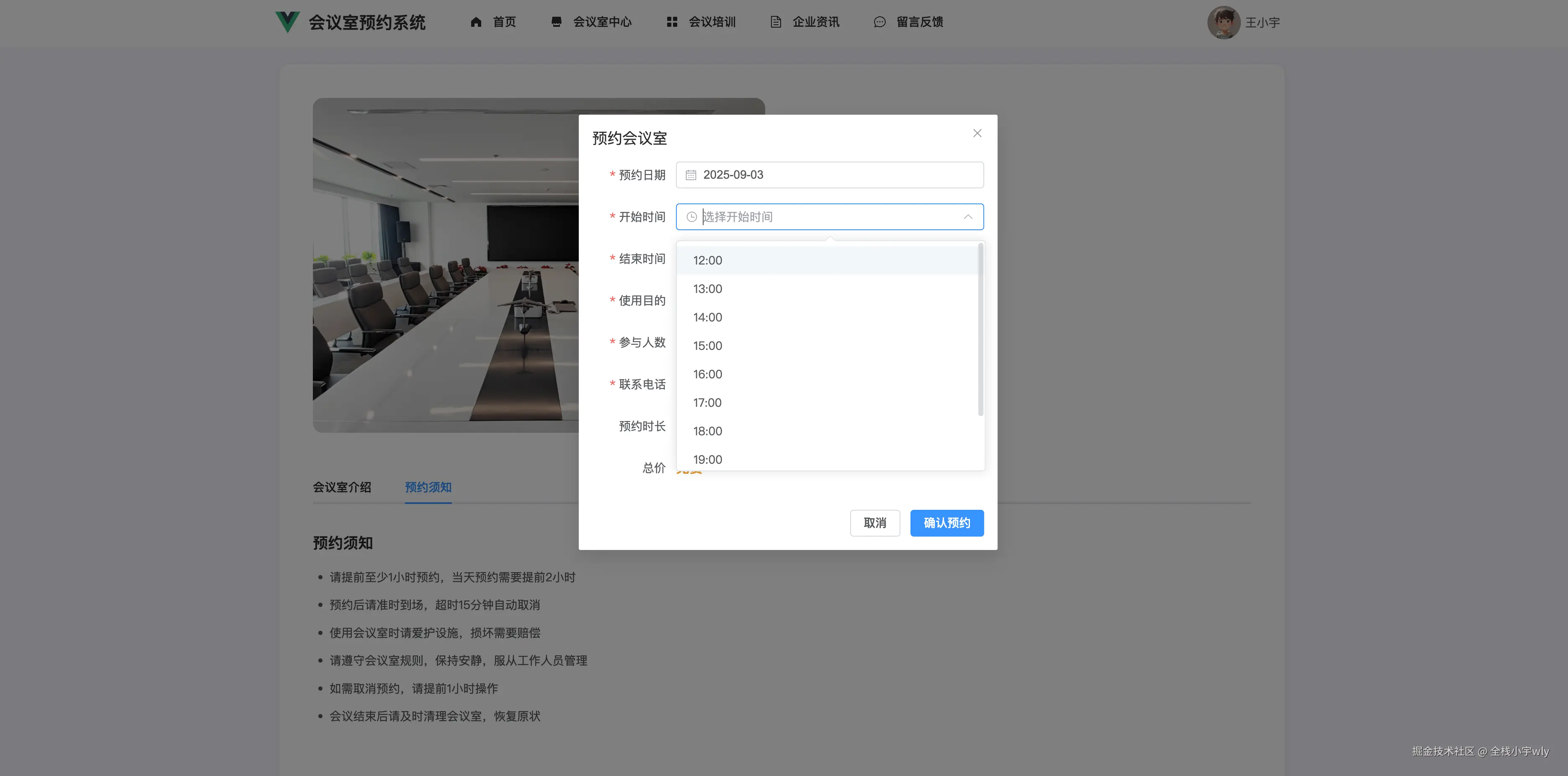Click the home icon beside 首页

(477, 22)
